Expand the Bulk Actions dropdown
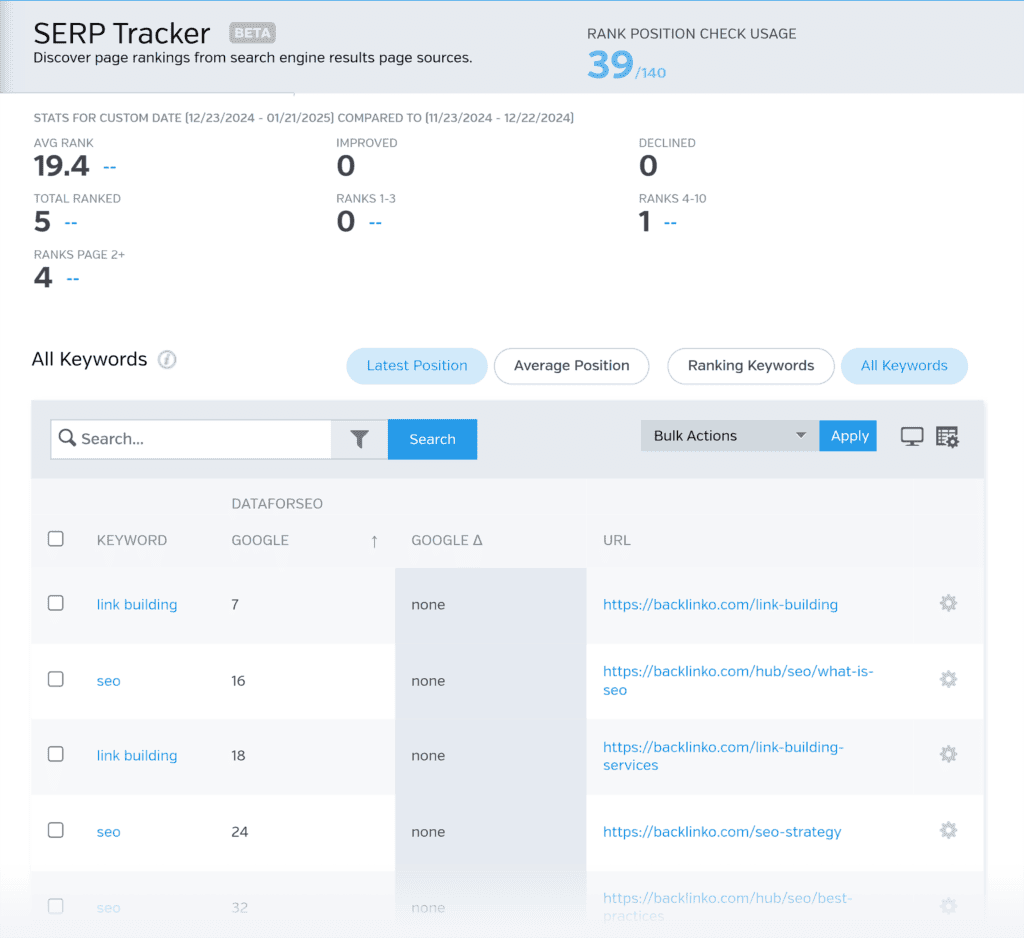 (x=729, y=436)
